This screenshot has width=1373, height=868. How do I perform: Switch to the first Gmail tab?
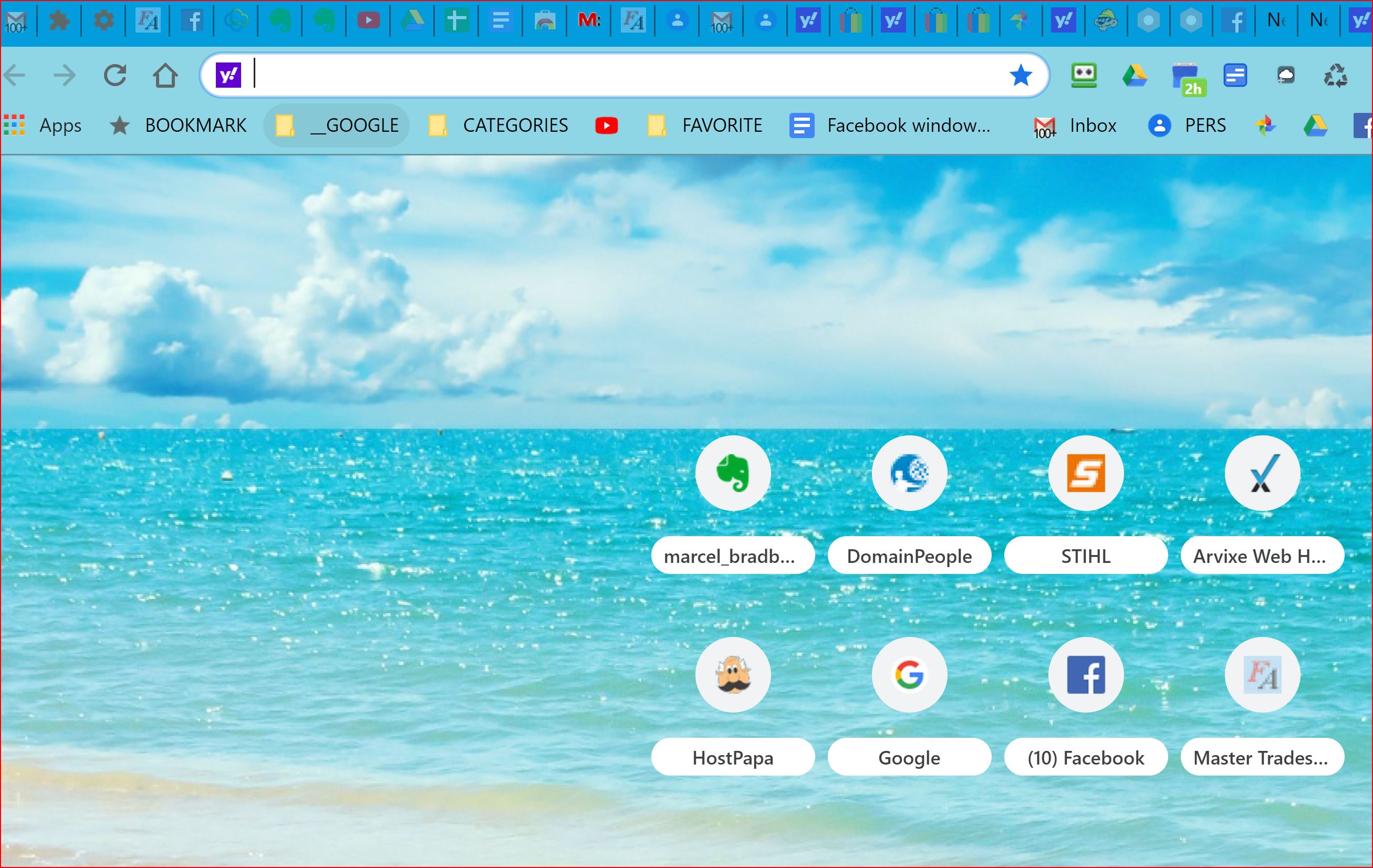pyautogui.click(x=16, y=21)
